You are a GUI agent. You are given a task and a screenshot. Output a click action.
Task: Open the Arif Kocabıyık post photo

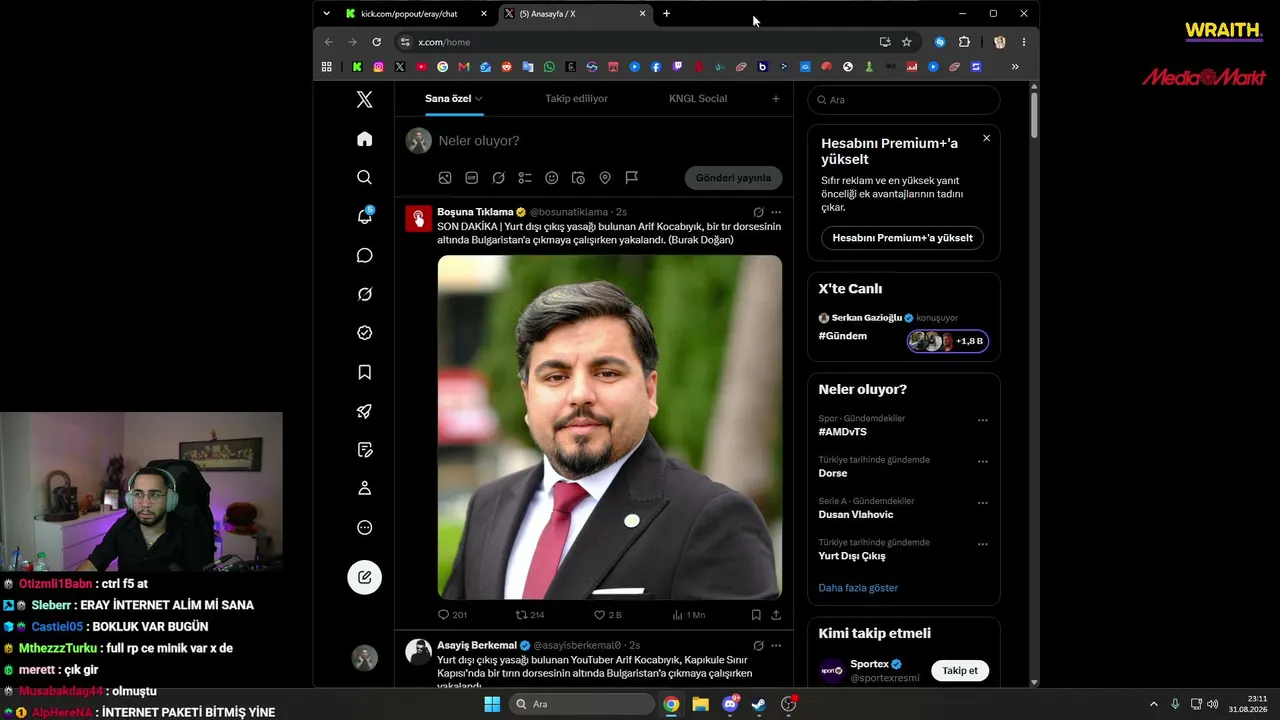(610, 427)
